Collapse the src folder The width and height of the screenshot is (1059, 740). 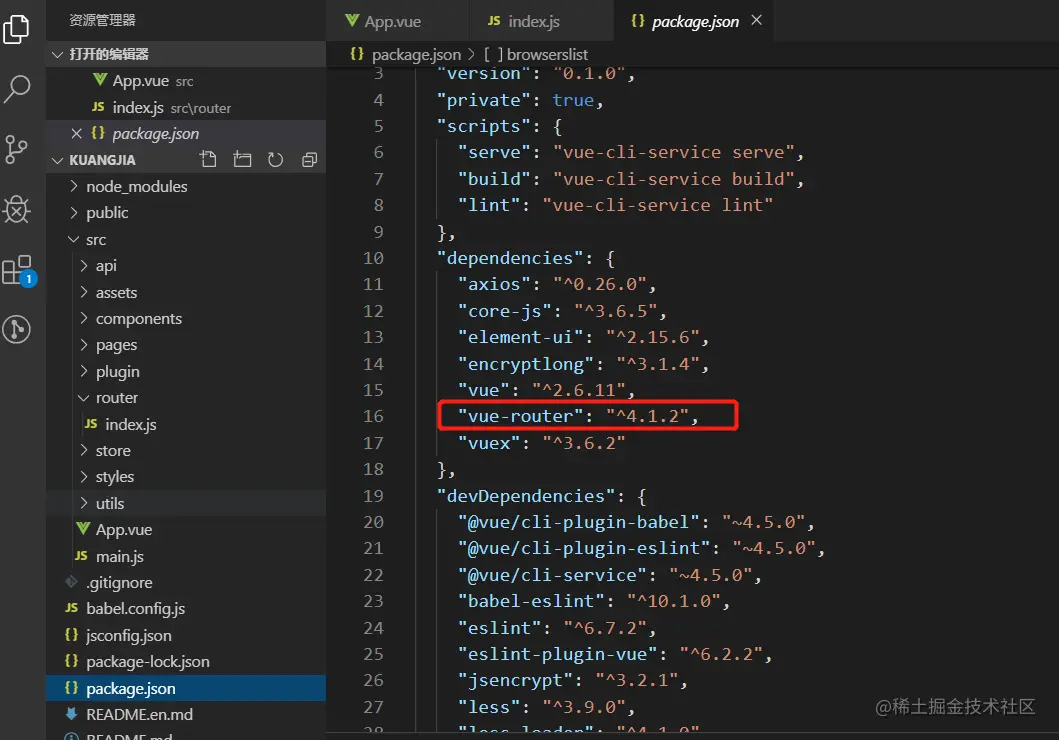coord(74,239)
